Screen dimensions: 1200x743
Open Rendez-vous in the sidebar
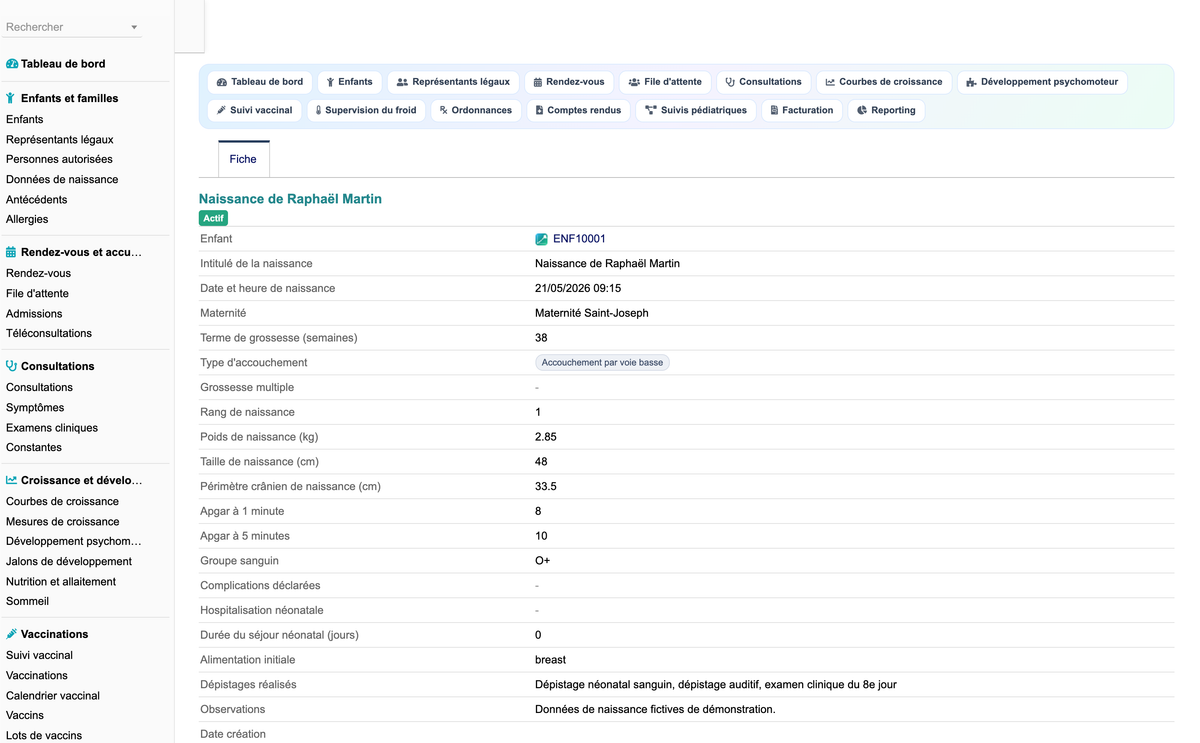[x=38, y=273]
